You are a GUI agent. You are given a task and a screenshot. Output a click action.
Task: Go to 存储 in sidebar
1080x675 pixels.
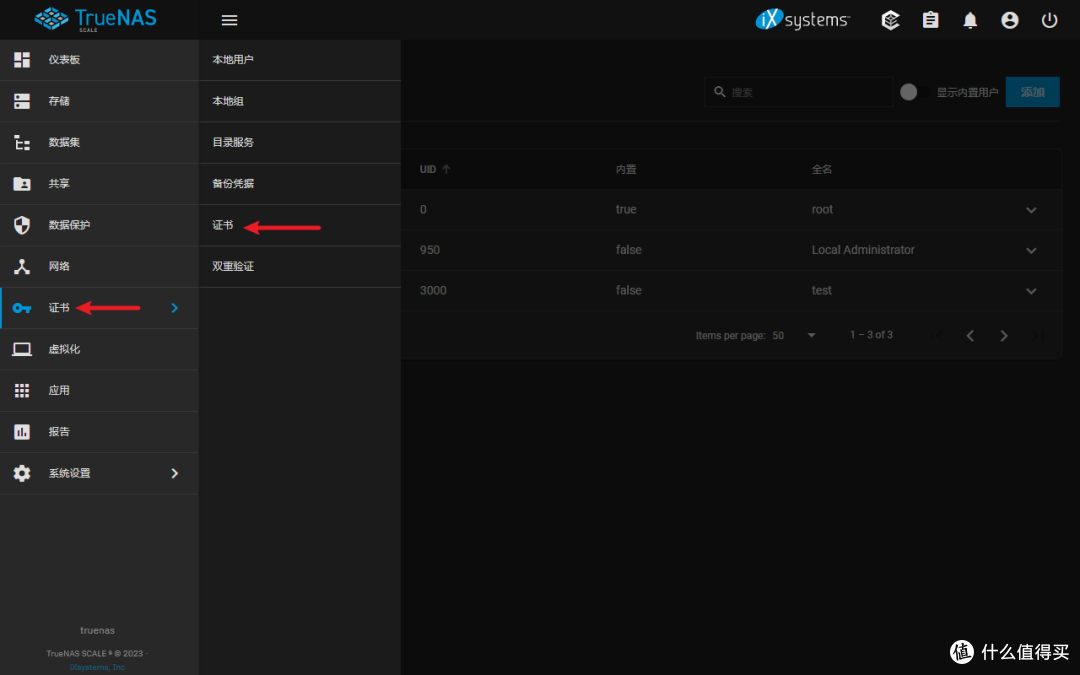coord(99,101)
